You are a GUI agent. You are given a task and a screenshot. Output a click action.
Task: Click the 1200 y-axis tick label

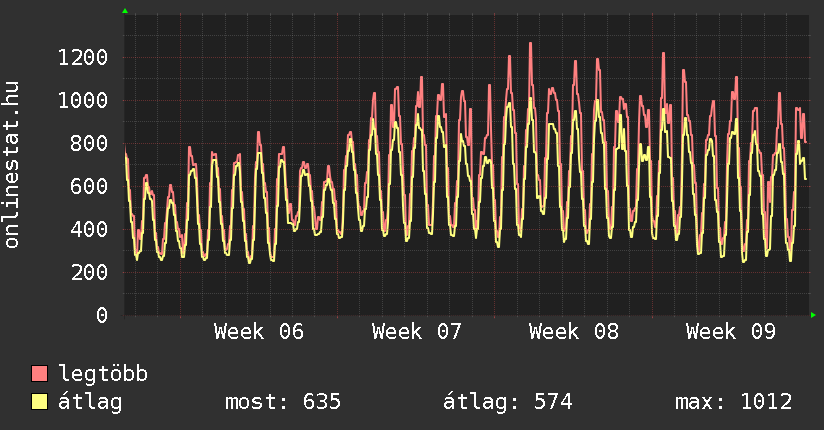(x=82, y=57)
